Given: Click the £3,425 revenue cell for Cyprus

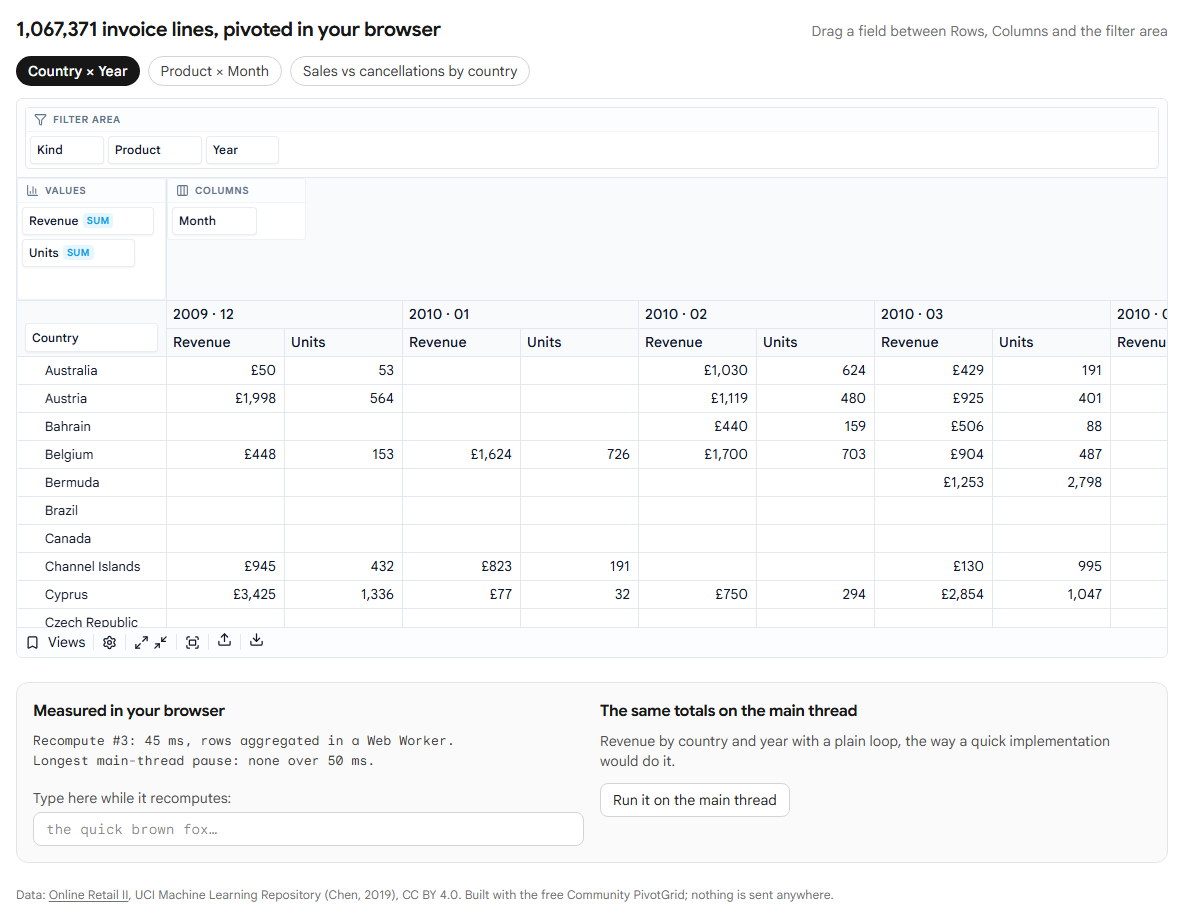Looking at the screenshot, I should 225,594.
